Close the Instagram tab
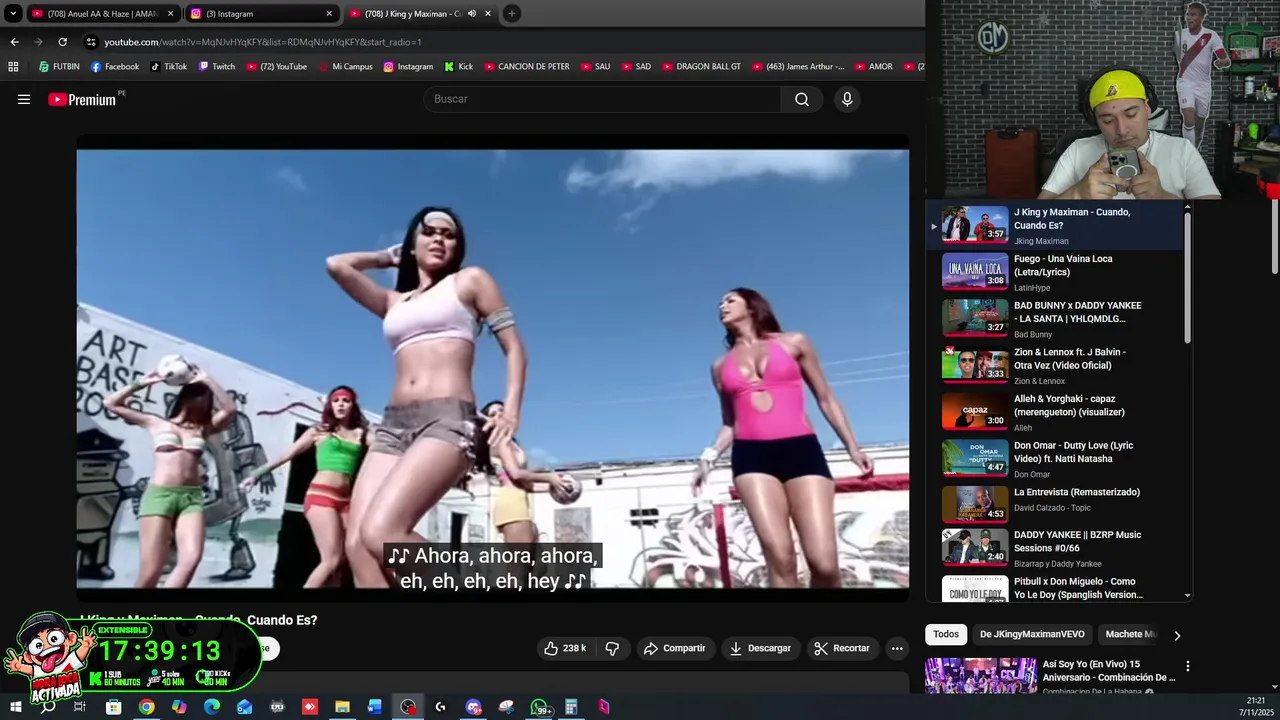Viewport: 1280px width, 720px height. (329, 14)
